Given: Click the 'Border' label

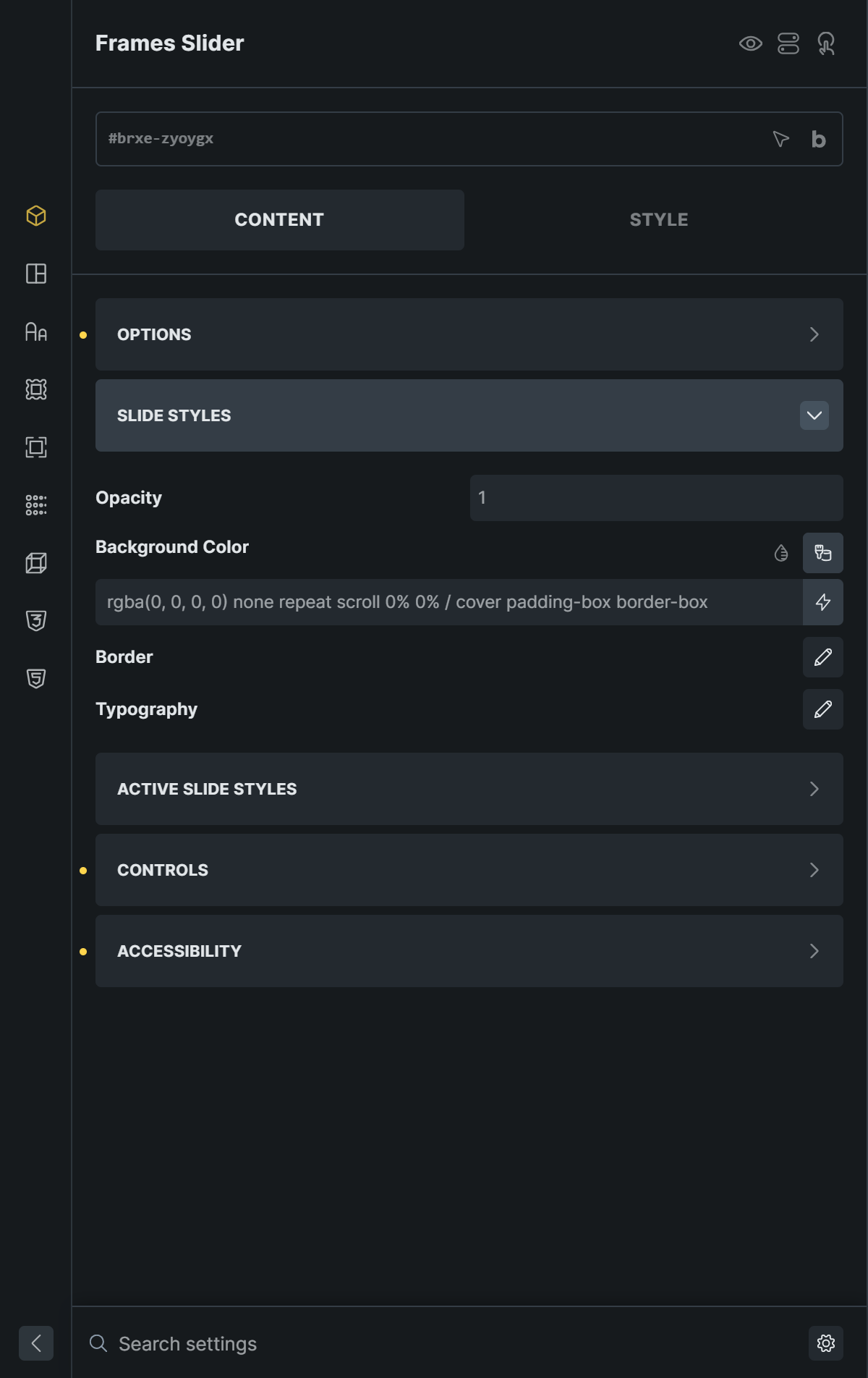Looking at the screenshot, I should pyautogui.click(x=124, y=657).
